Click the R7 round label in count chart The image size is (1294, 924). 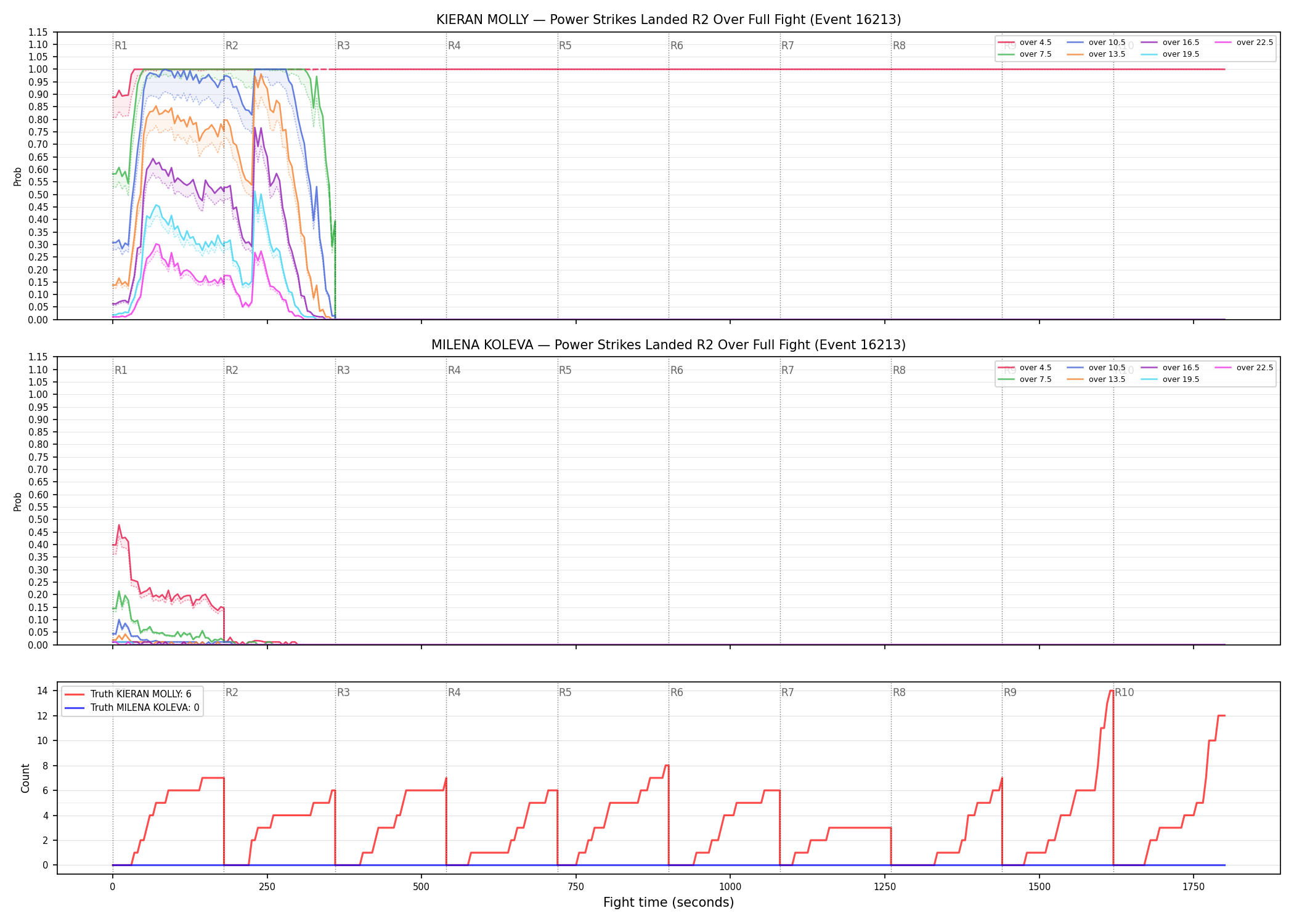click(787, 692)
